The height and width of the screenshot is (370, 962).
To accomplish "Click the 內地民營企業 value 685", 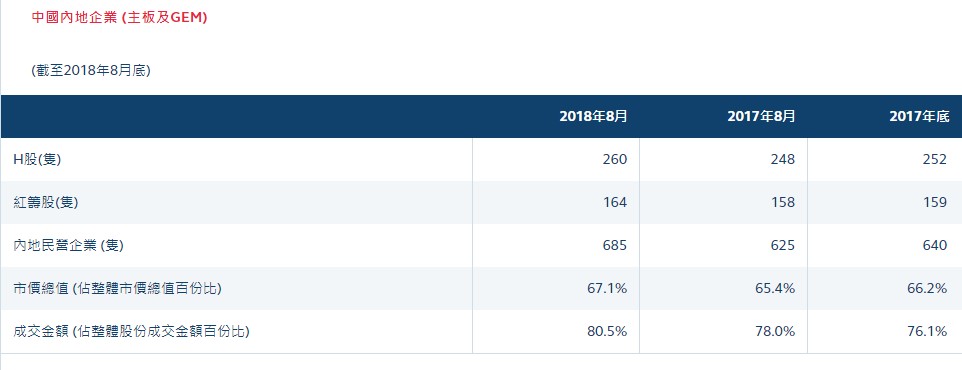I will (615, 245).
